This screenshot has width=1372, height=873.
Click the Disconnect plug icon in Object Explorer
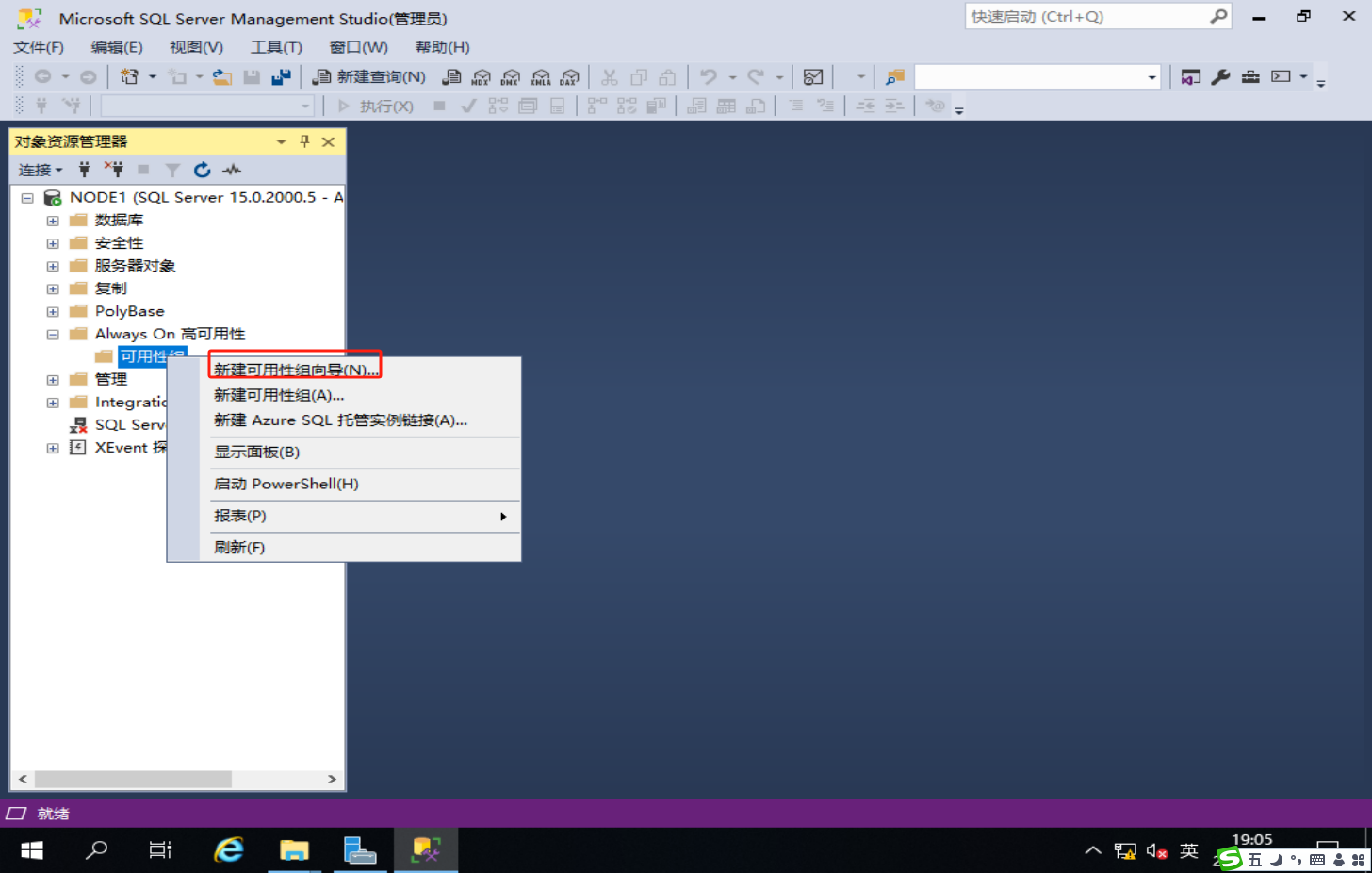(x=114, y=170)
